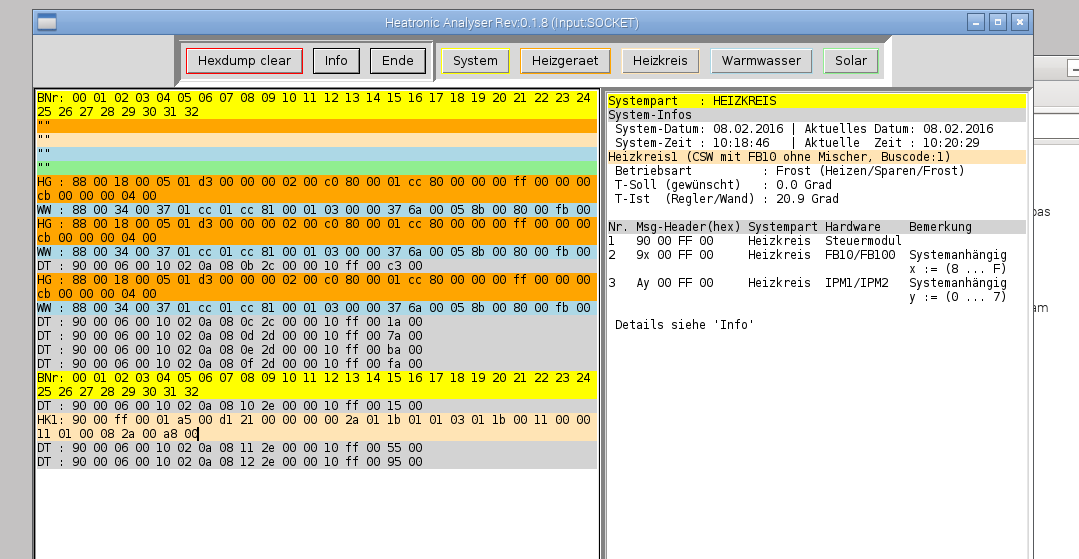1079x559 pixels.
Task: Close the Heatronic Analyser window
Action: click(1020, 22)
